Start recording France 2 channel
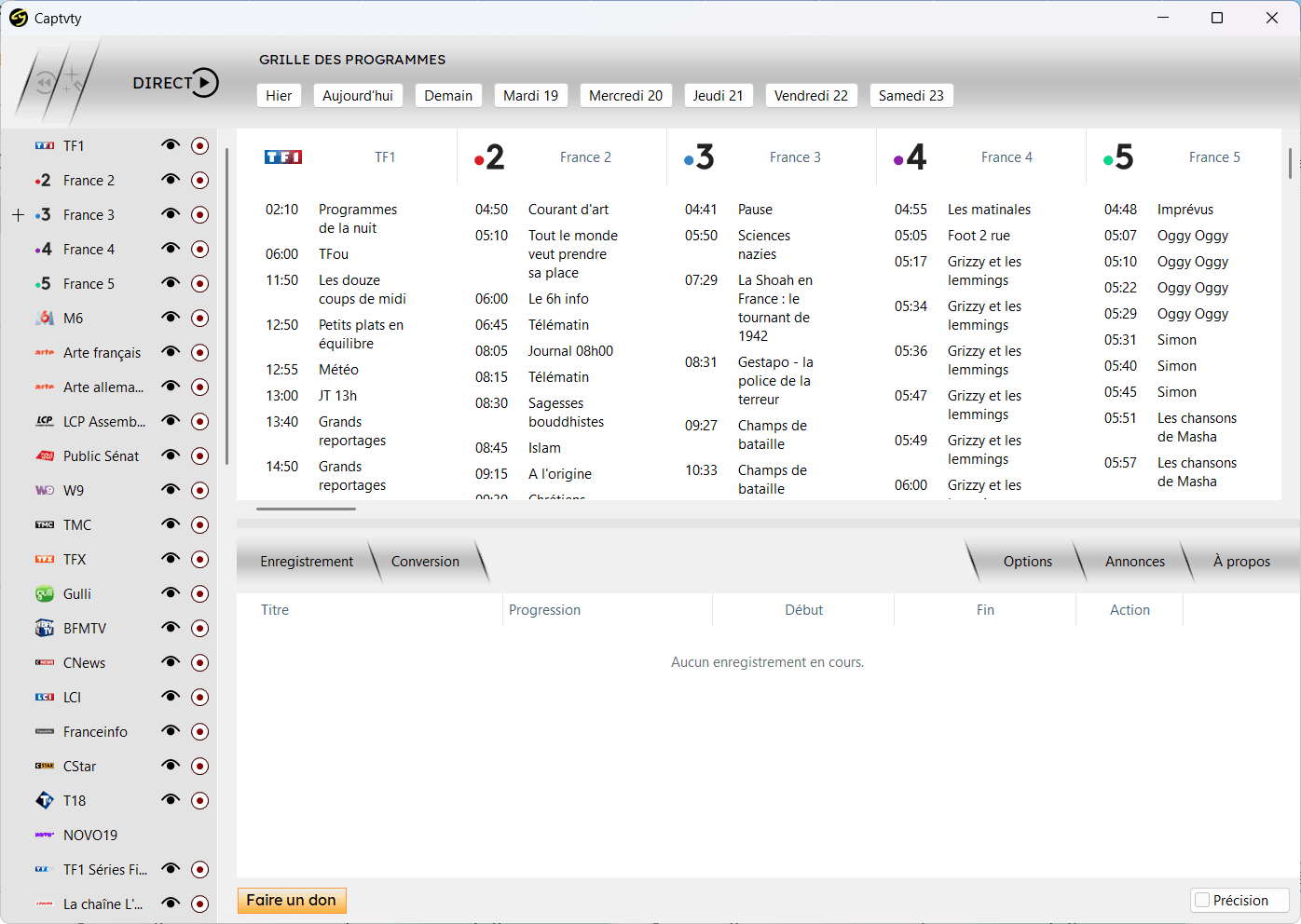1301x924 pixels. (x=199, y=180)
